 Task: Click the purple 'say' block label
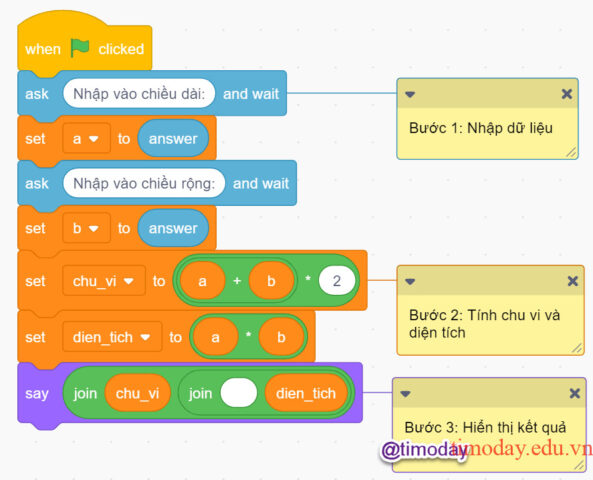[37, 393]
